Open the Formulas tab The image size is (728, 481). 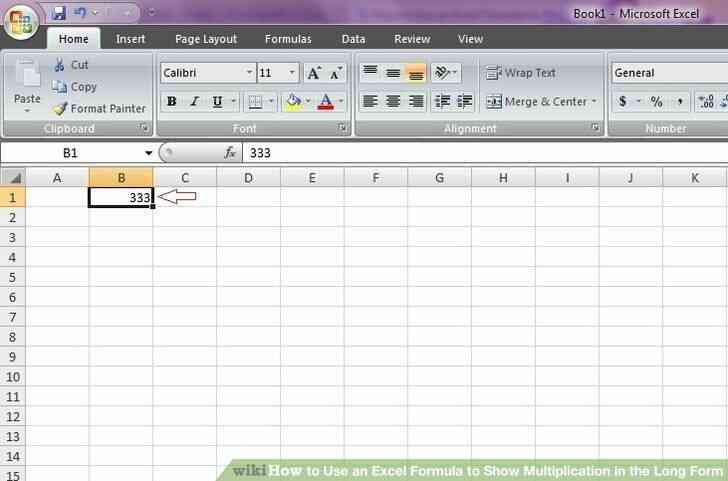point(288,39)
